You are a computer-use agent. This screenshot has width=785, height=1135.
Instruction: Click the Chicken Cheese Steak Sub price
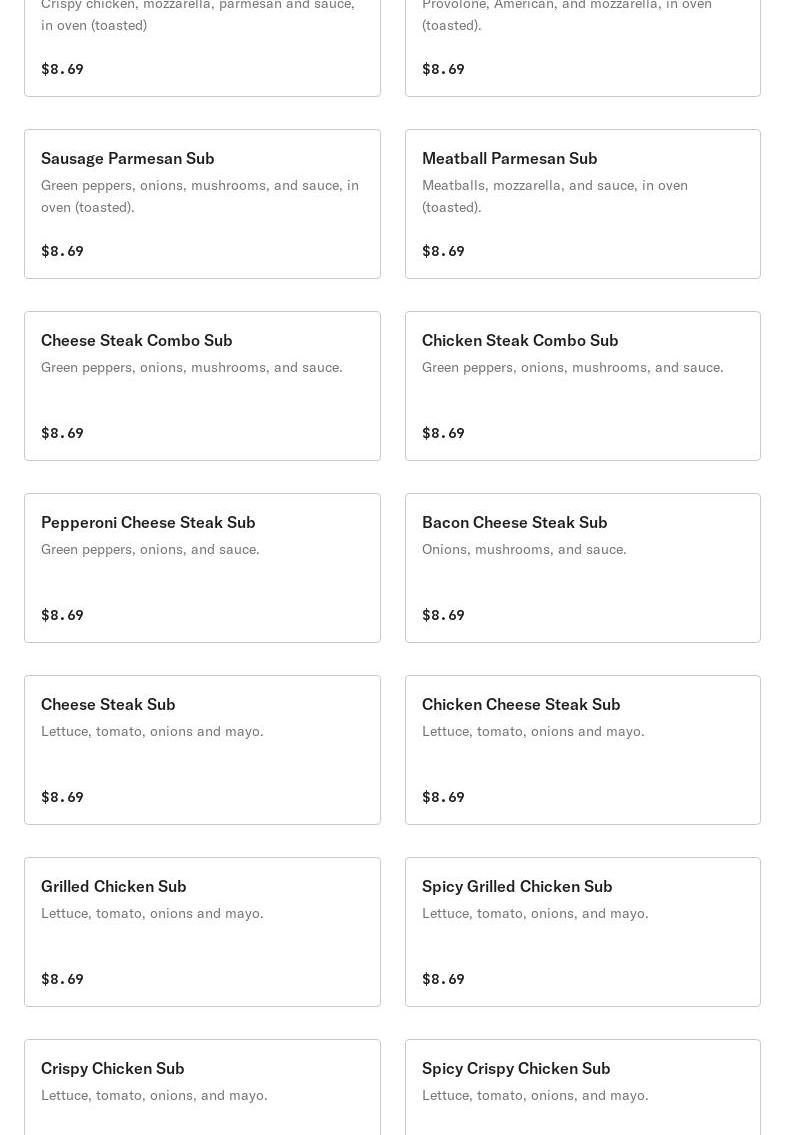[443, 797]
